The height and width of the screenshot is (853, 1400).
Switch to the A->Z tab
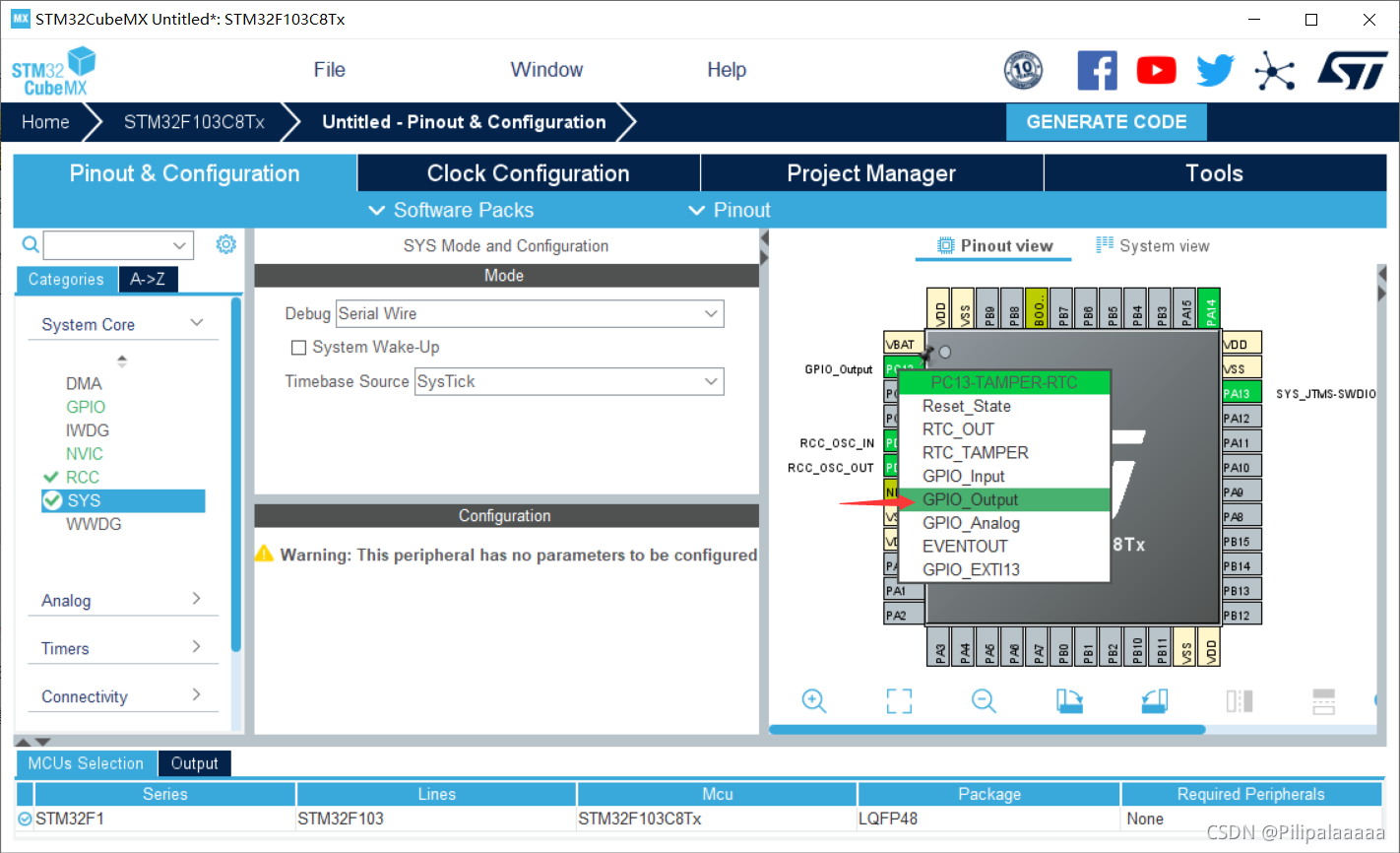click(148, 280)
